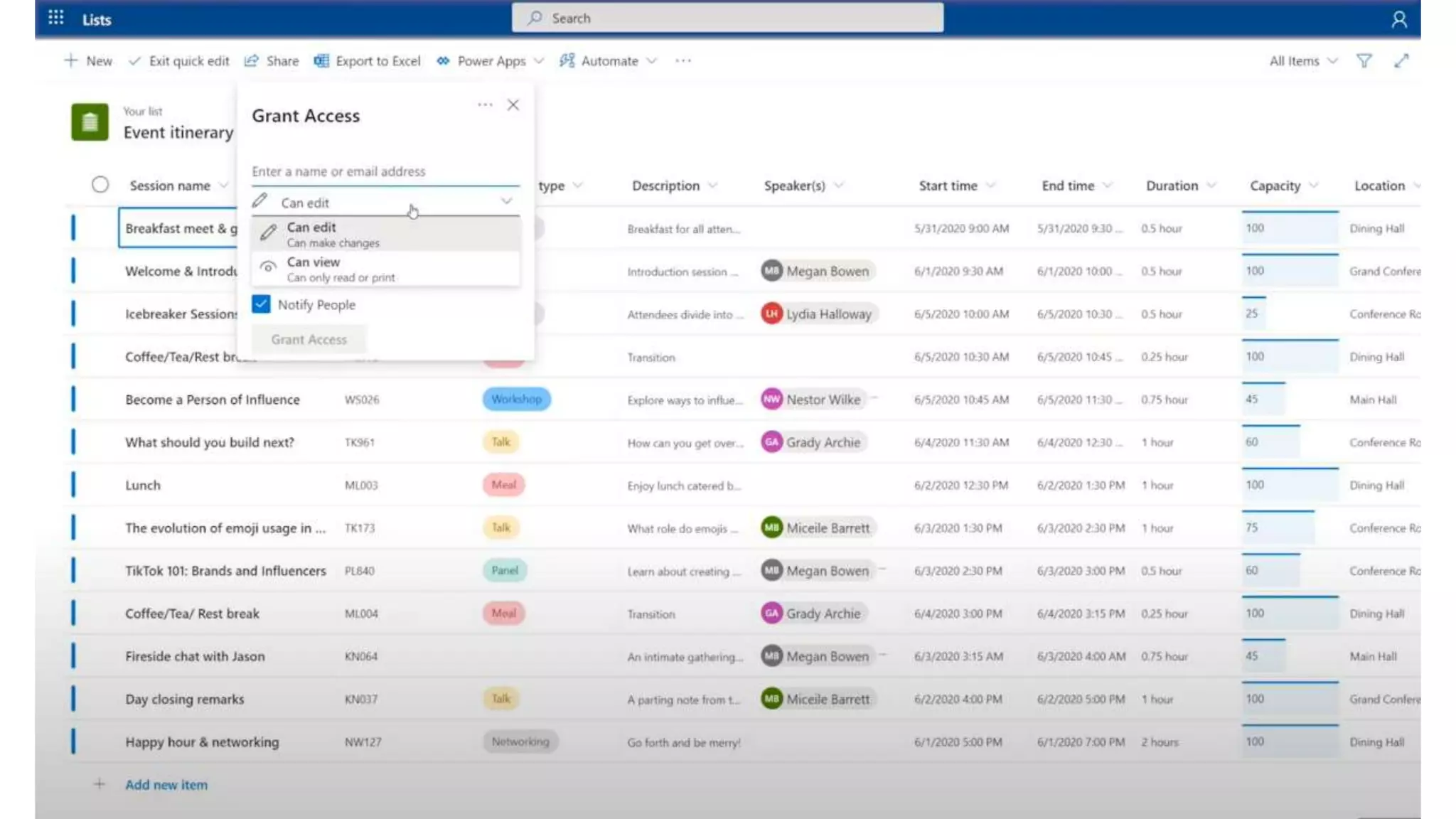
Task: Open the Power Apps dropdown menu
Action: [491, 61]
